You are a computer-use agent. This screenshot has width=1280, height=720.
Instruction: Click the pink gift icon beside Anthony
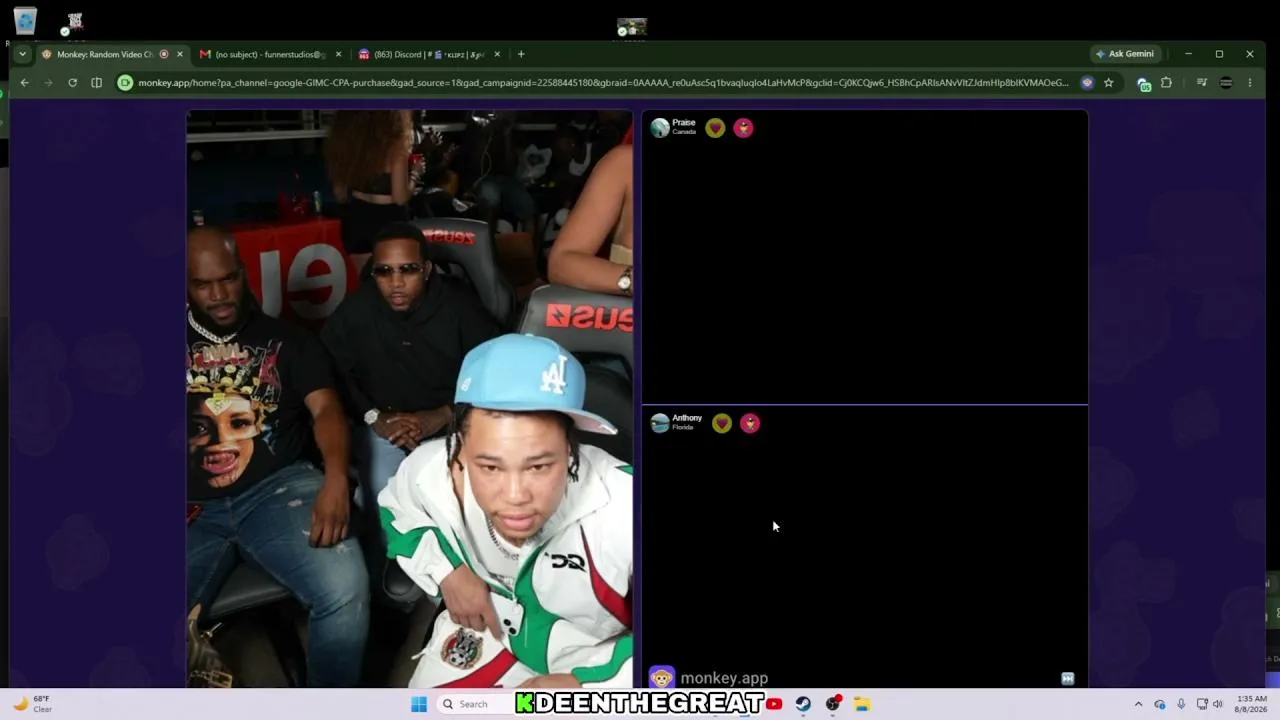[750, 423]
